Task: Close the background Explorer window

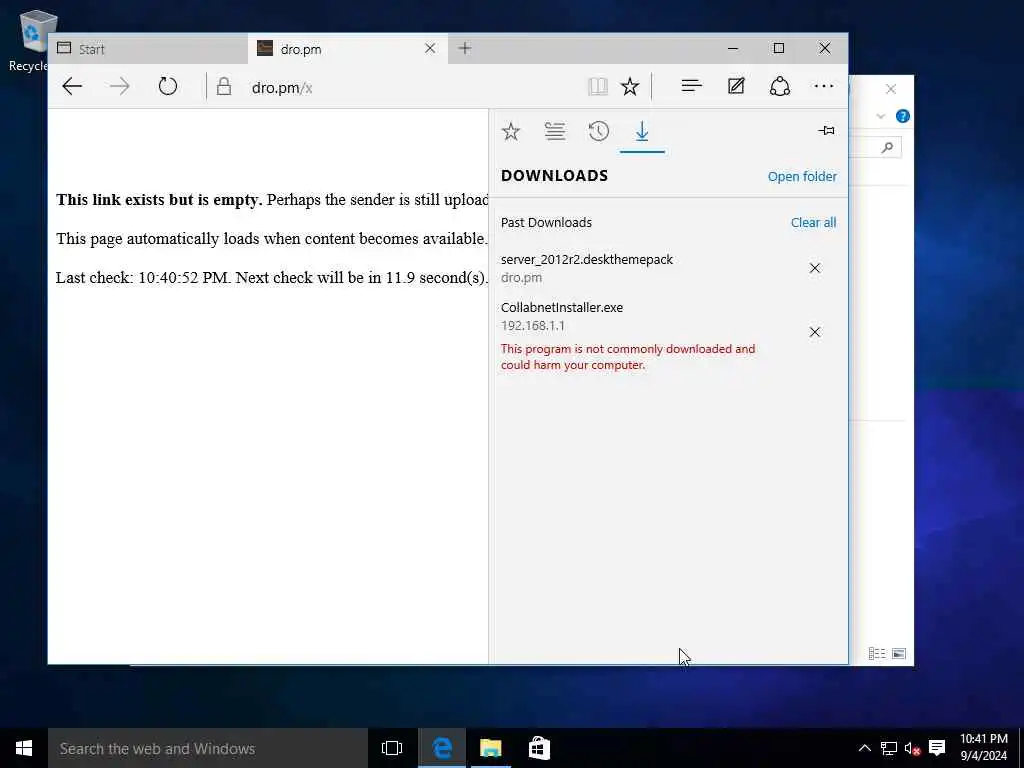Action: click(x=891, y=89)
